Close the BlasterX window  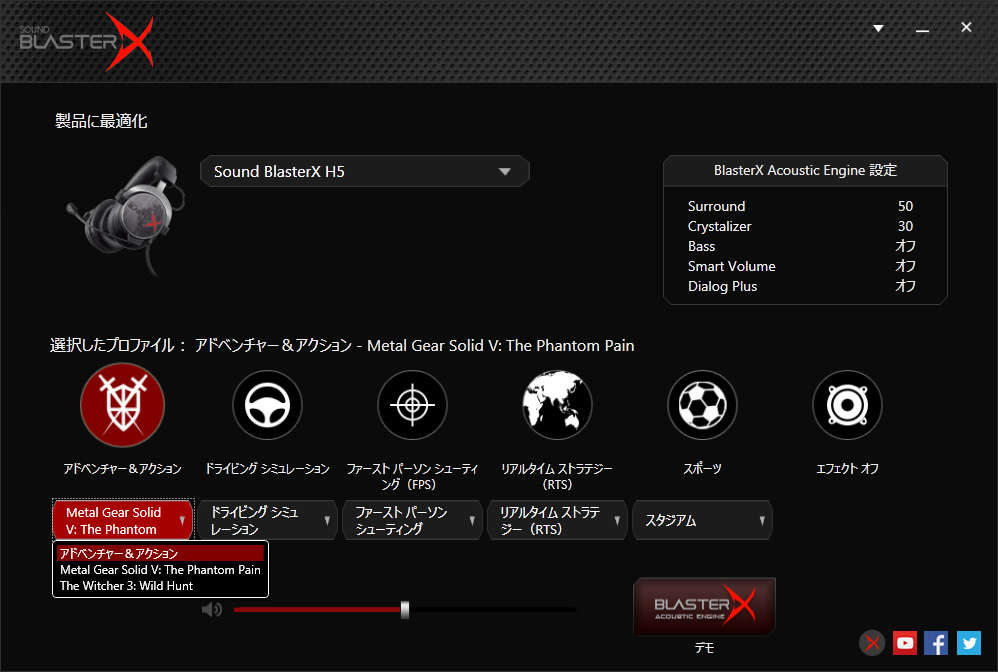click(x=966, y=27)
